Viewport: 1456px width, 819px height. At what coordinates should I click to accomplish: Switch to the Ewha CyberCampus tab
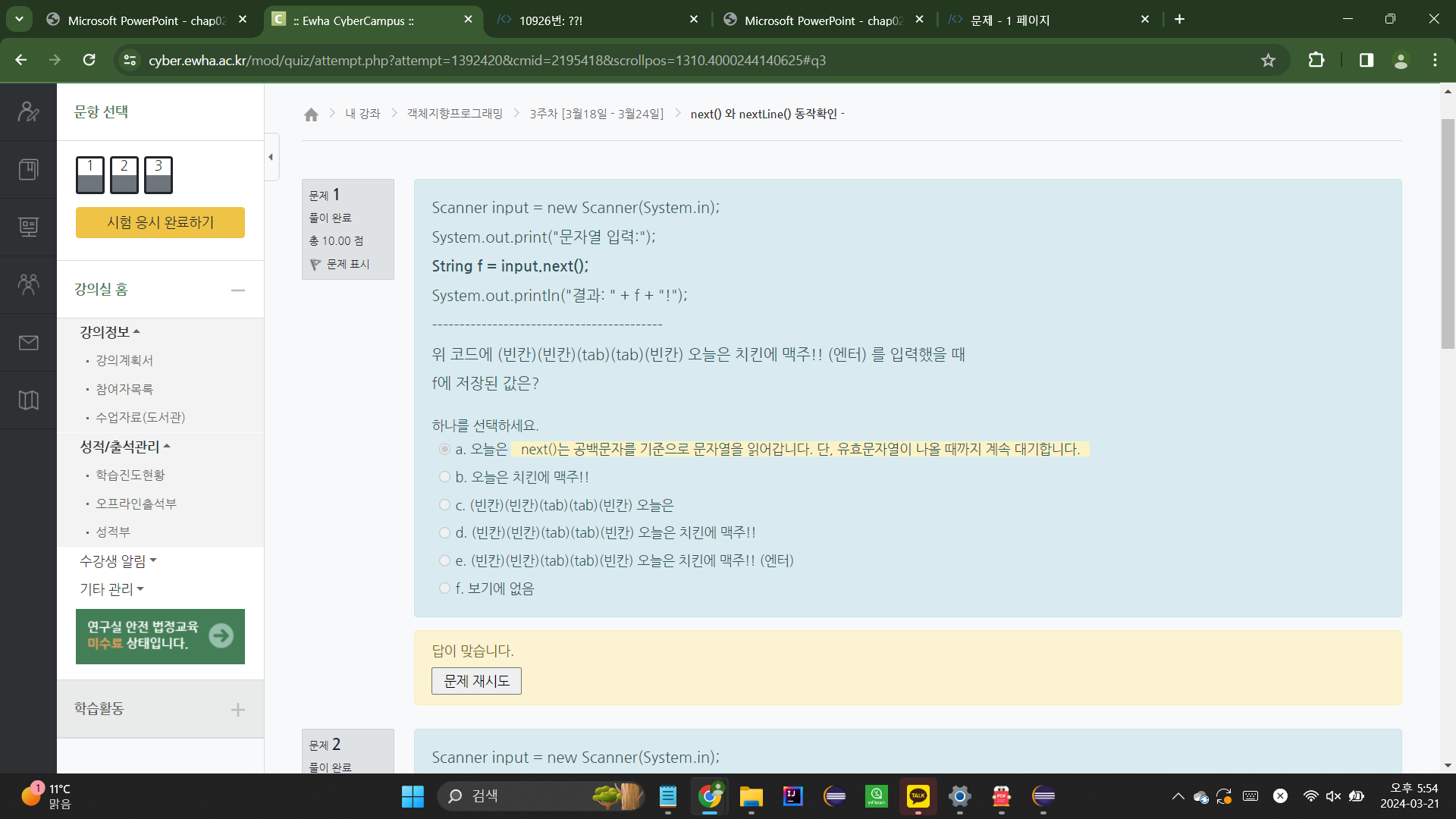tap(353, 20)
